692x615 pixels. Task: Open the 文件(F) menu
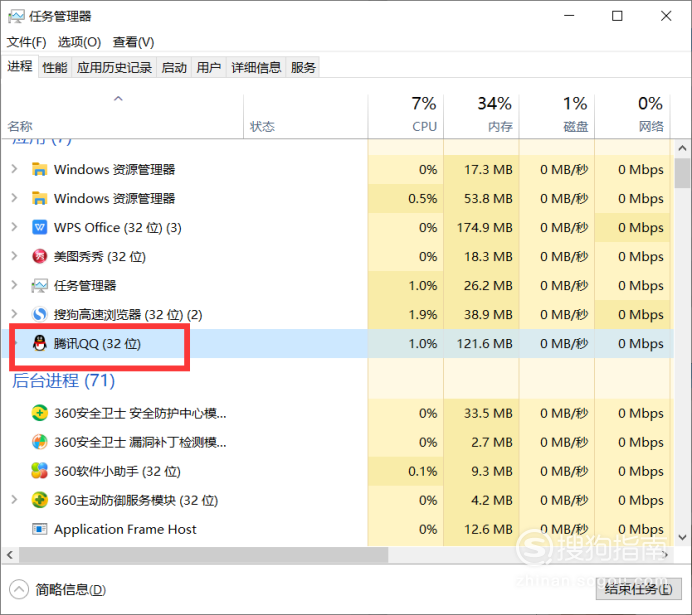(x=26, y=42)
